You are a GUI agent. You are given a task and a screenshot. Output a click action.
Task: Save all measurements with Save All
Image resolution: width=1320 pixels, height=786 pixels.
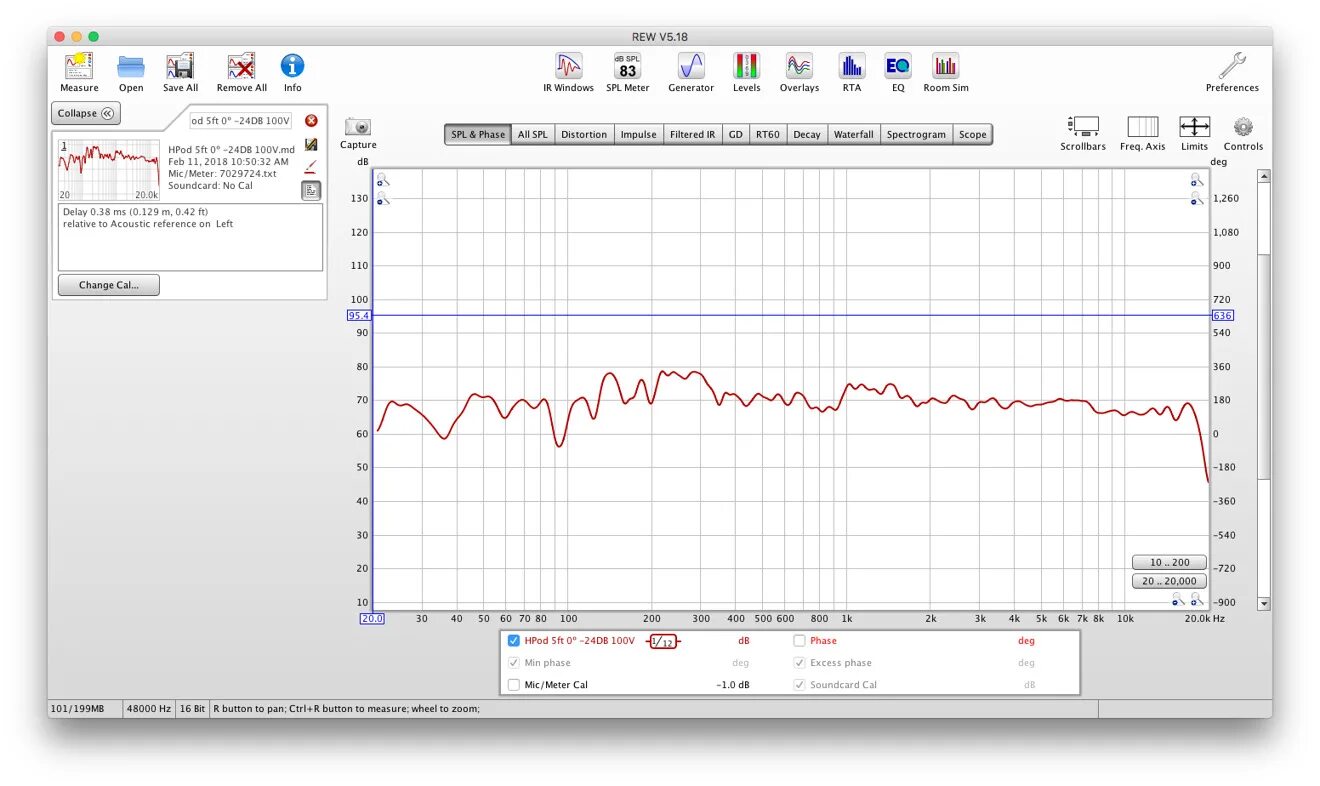[180, 73]
